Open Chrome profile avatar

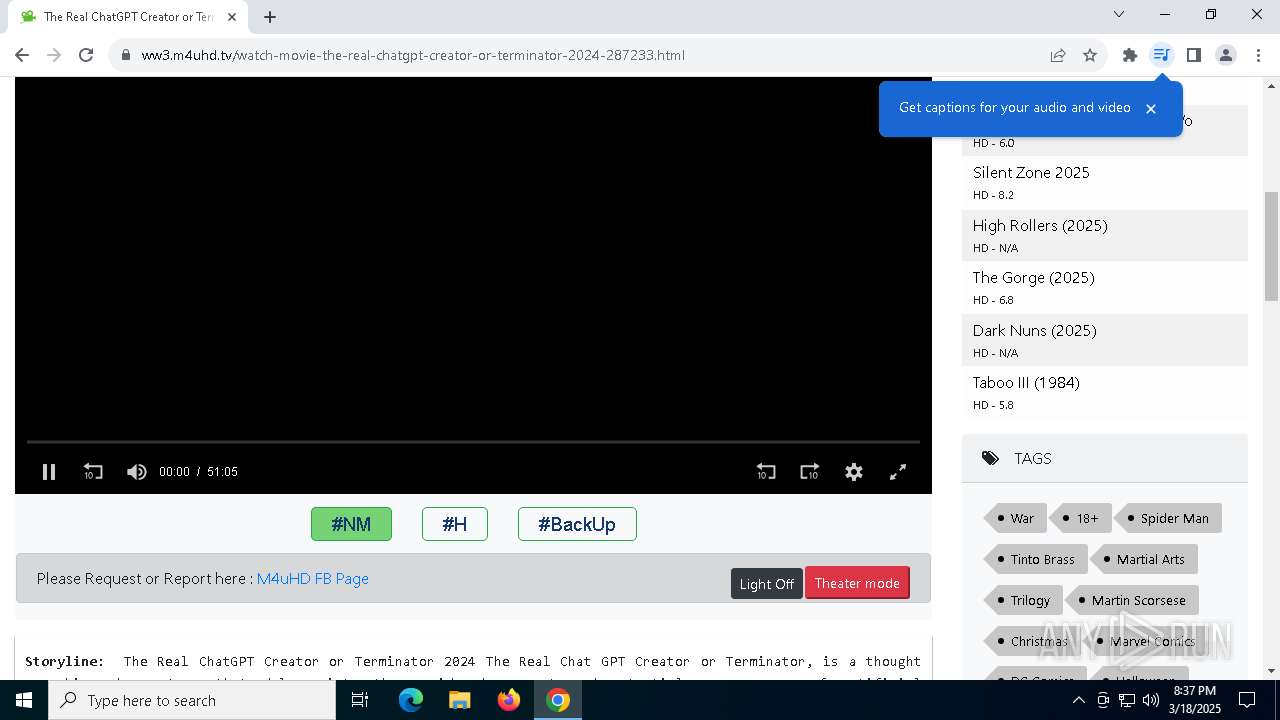[x=1226, y=55]
